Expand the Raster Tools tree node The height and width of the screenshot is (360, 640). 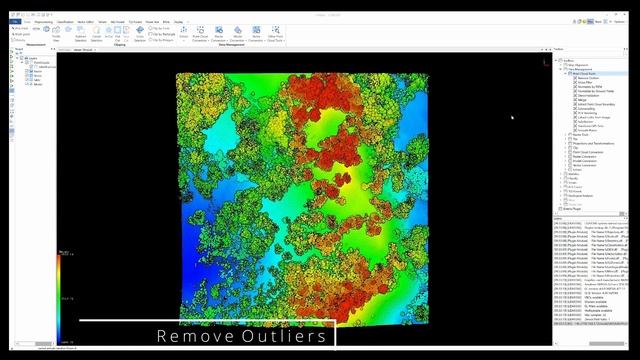click(x=566, y=135)
